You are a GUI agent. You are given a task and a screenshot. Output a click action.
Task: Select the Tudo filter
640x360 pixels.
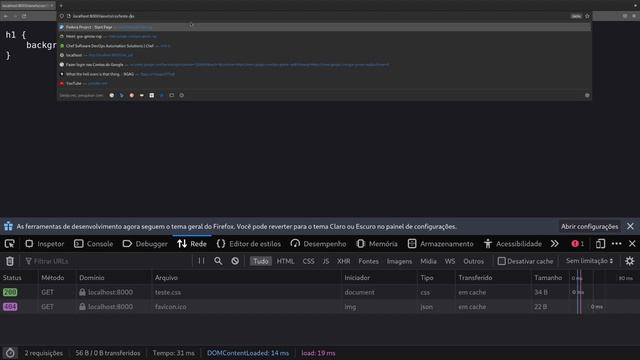click(261, 261)
